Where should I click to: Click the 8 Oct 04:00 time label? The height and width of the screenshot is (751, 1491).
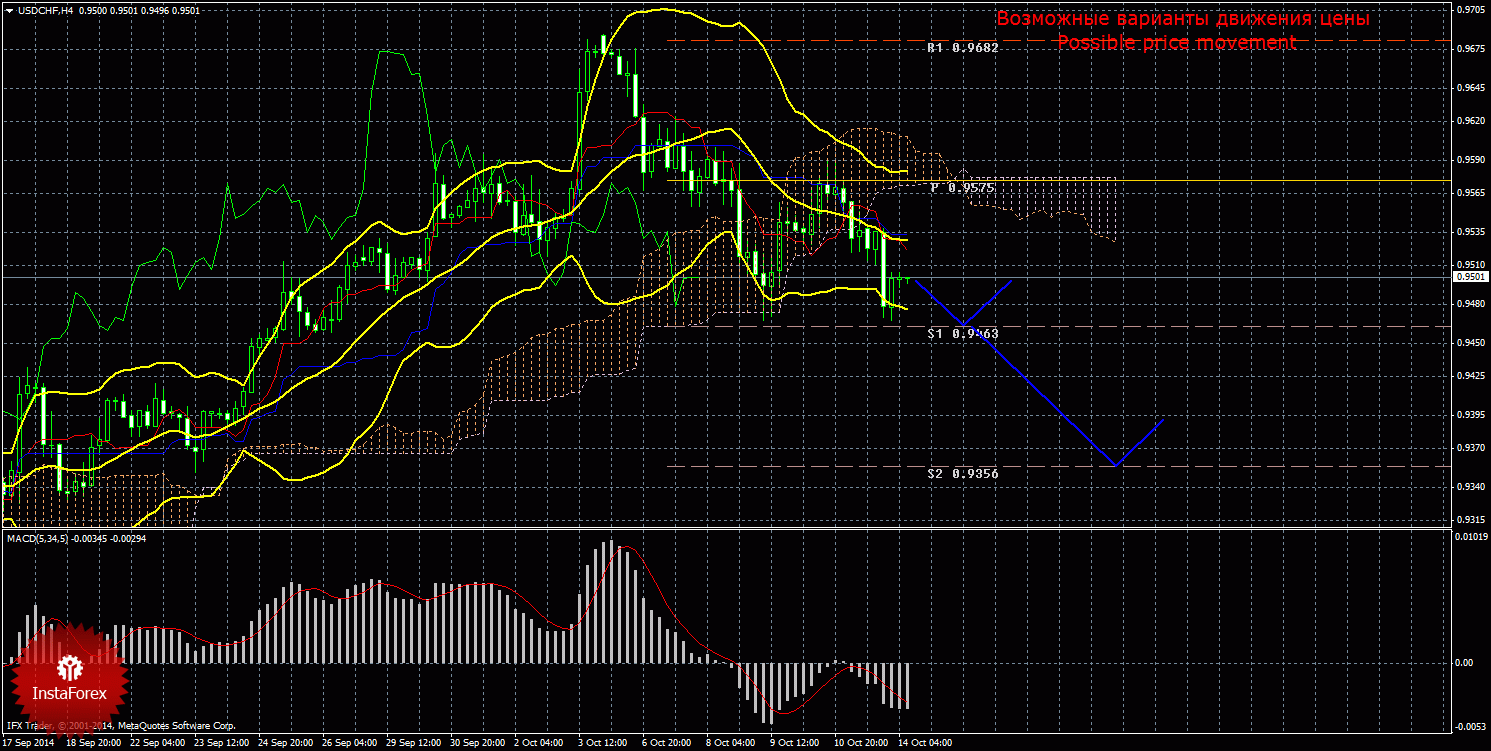[733, 743]
